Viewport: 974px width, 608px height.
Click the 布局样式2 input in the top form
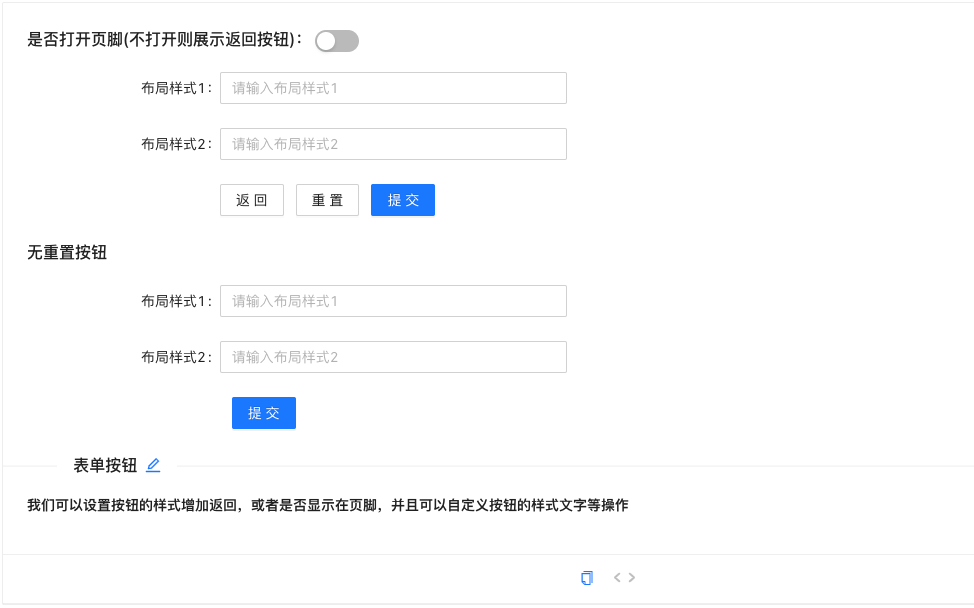pyautogui.click(x=393, y=144)
